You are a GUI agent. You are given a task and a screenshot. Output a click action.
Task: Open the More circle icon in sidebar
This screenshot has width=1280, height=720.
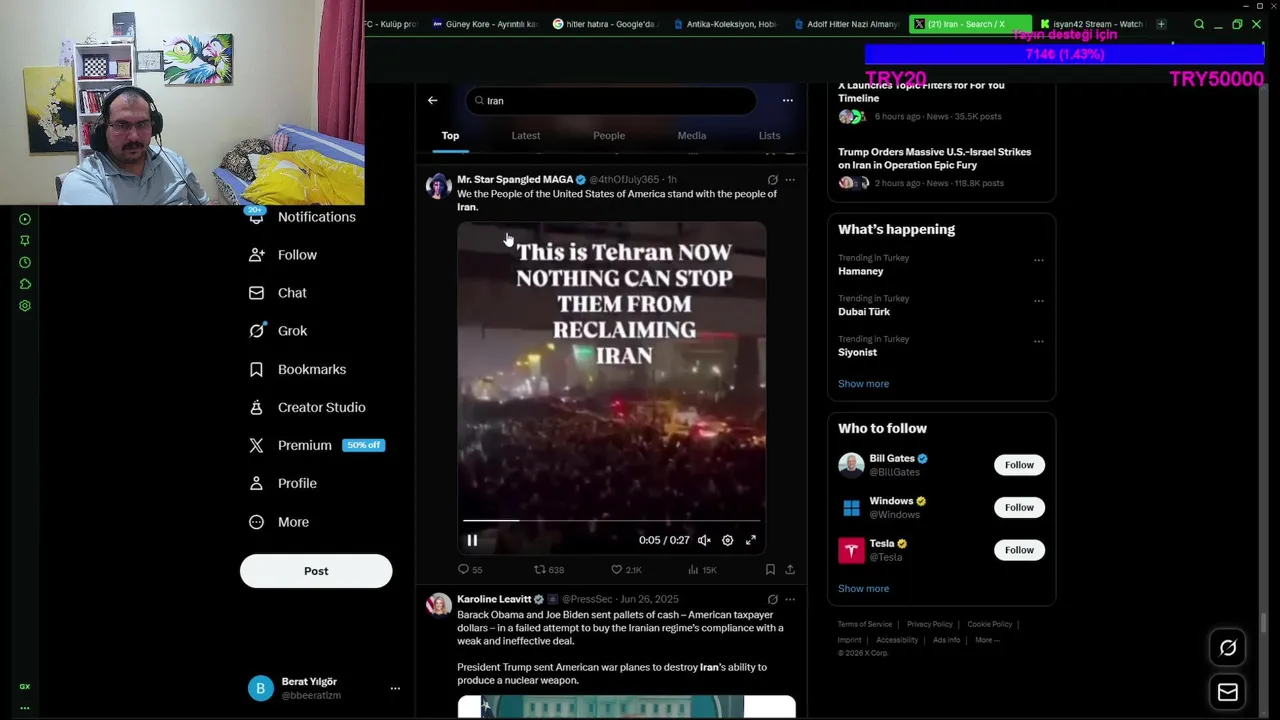(257, 522)
